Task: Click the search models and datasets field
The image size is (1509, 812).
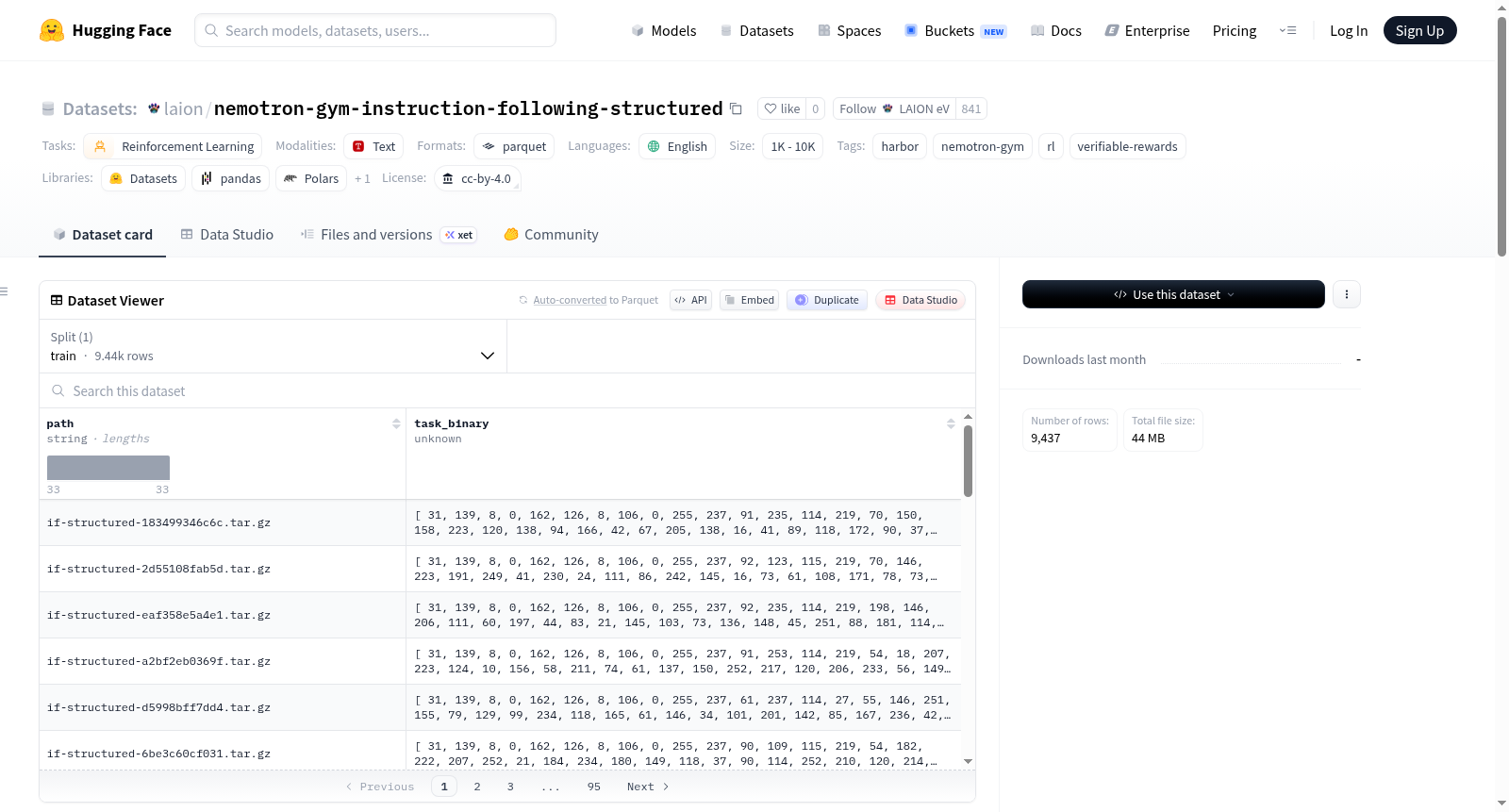Action: (x=375, y=30)
